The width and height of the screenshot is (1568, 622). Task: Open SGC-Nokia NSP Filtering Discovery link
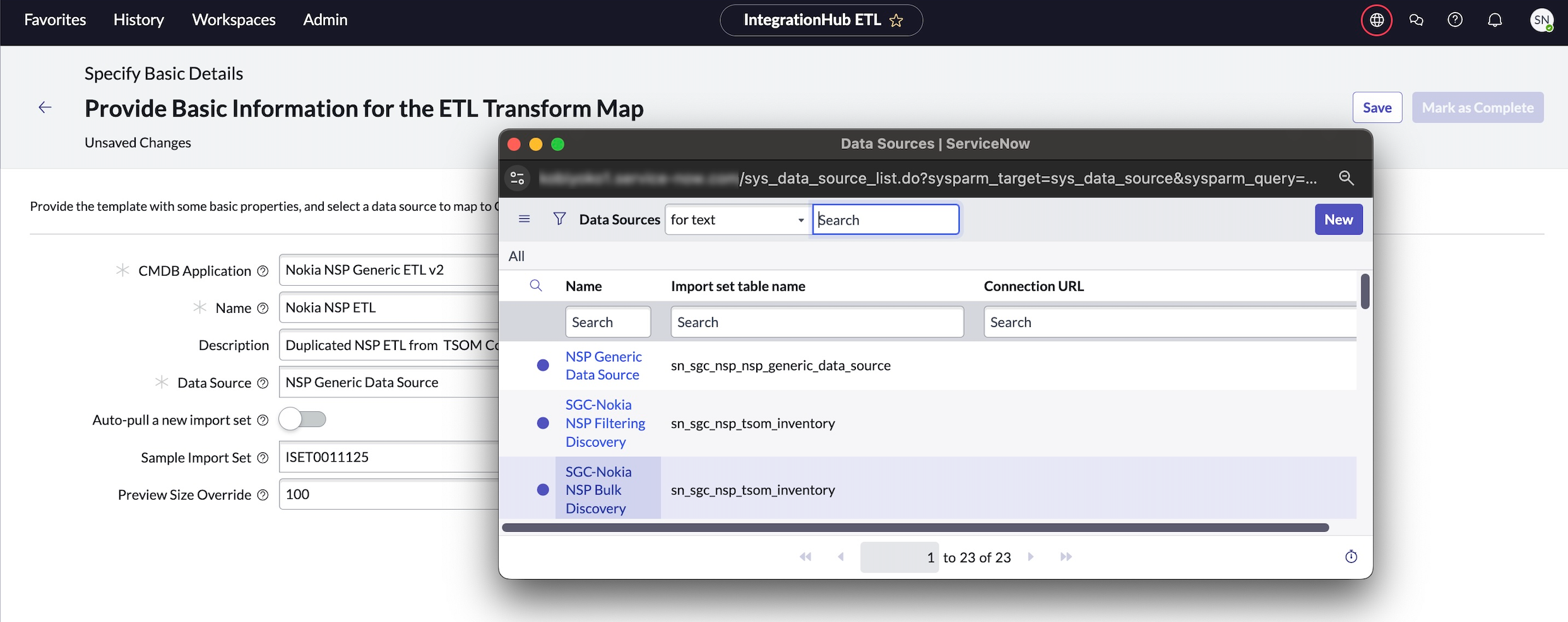coord(605,423)
